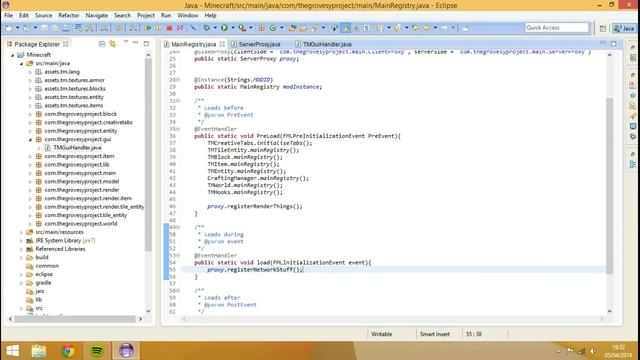The width and height of the screenshot is (640, 360).
Task: Toggle code folding at line 28
Action: [x=178, y=80]
